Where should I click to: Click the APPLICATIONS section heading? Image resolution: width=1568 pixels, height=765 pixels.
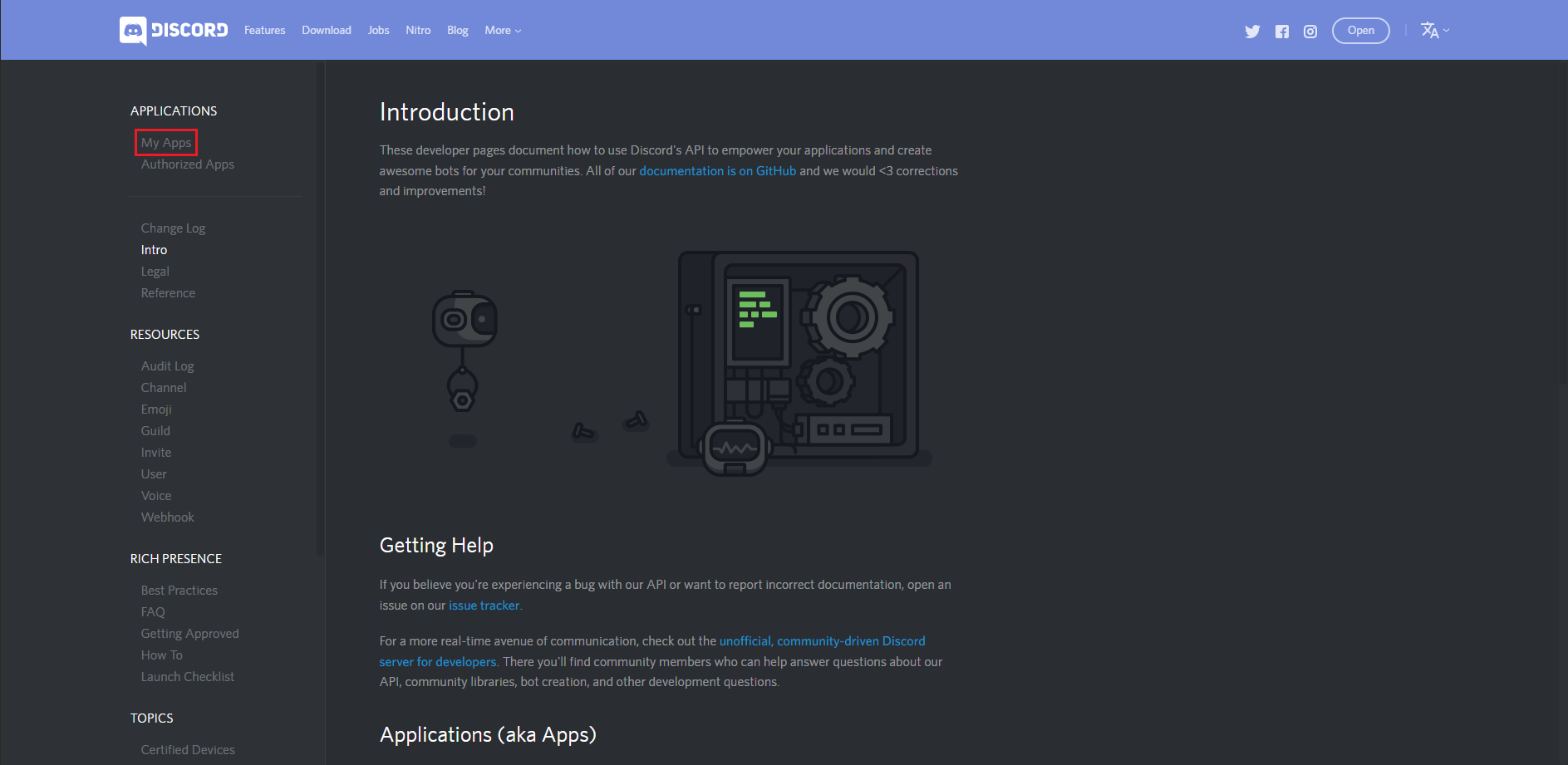[x=174, y=111]
